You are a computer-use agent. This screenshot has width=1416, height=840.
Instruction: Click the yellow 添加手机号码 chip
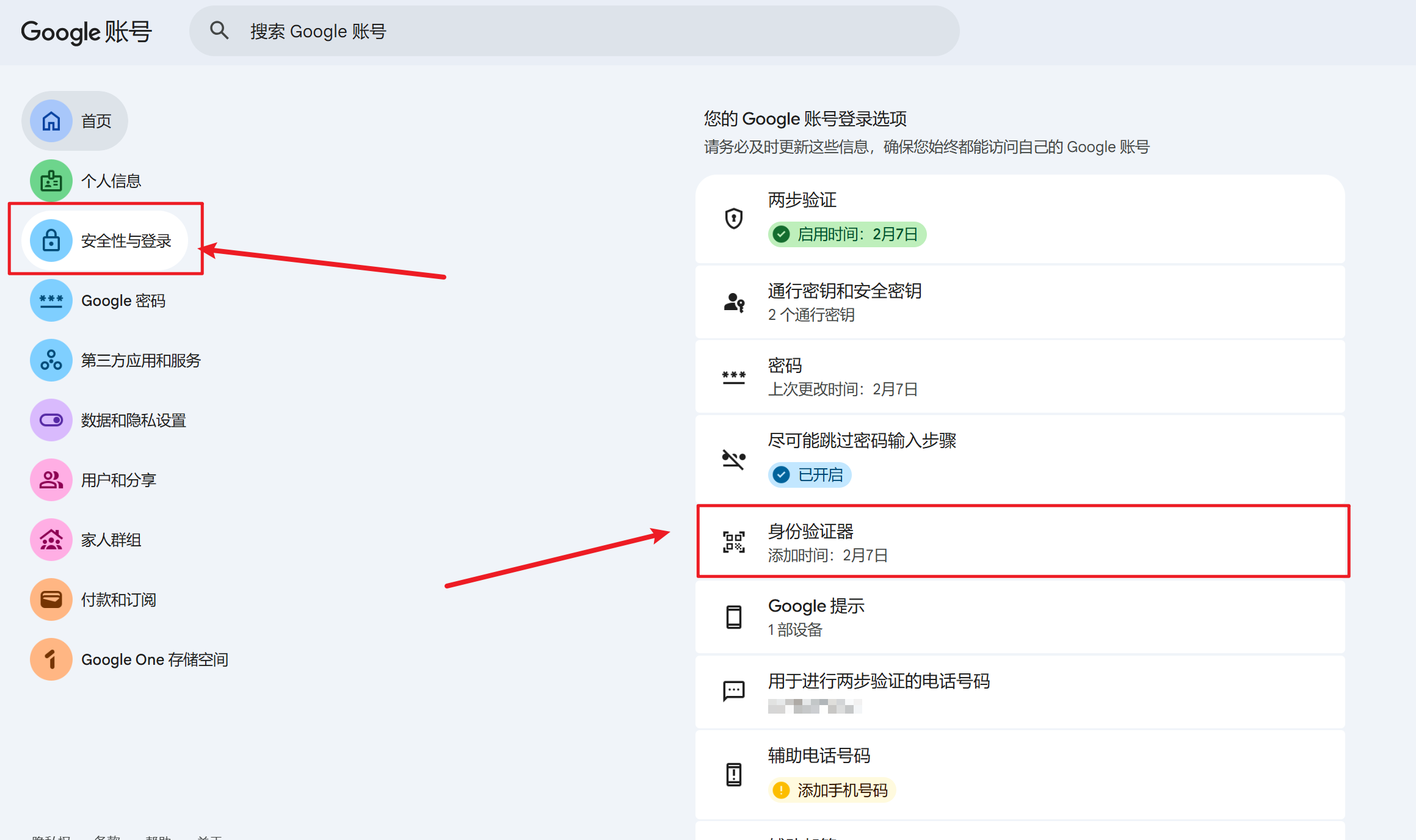click(832, 791)
